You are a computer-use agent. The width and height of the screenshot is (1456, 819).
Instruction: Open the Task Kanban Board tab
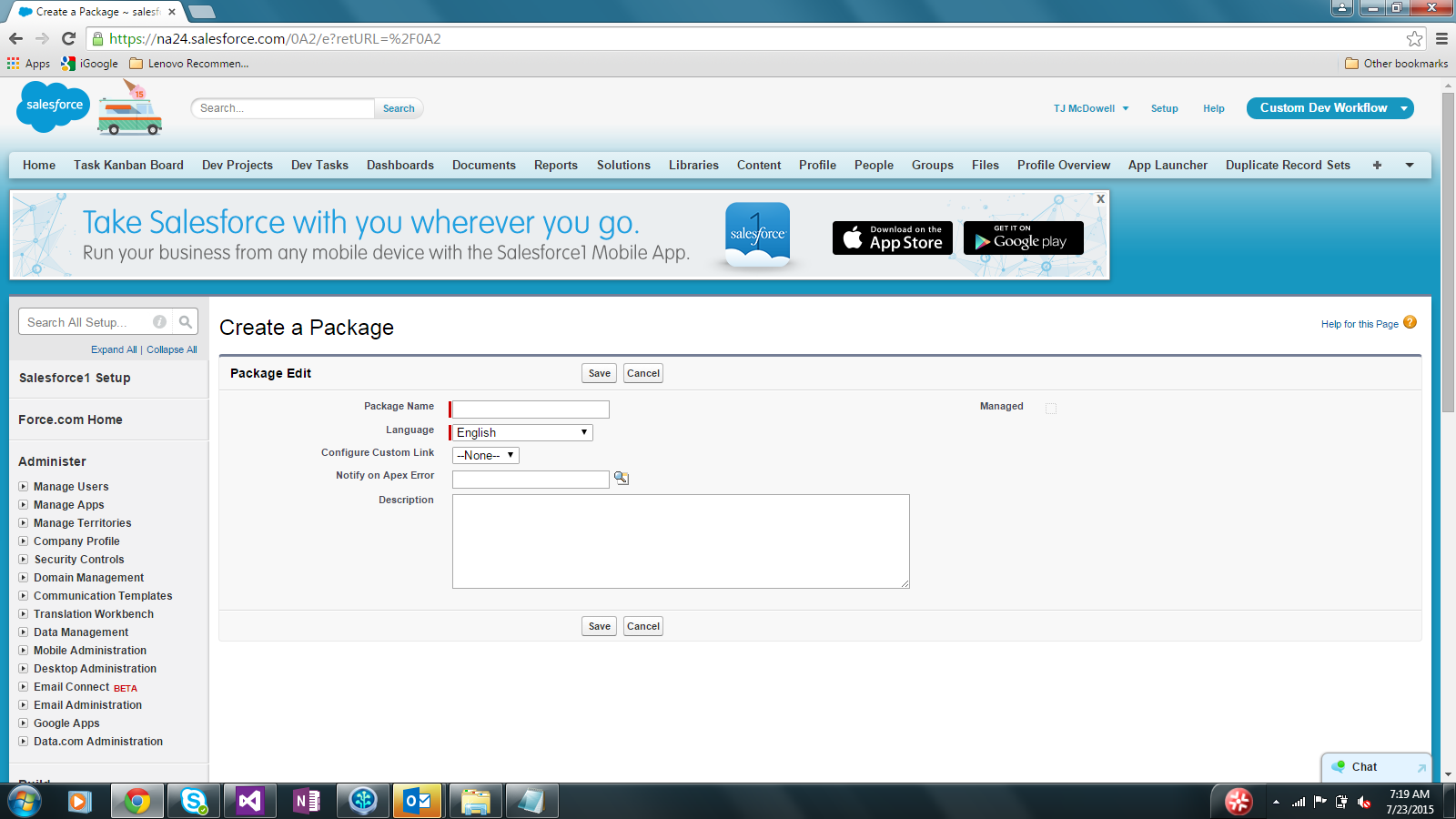(x=128, y=165)
